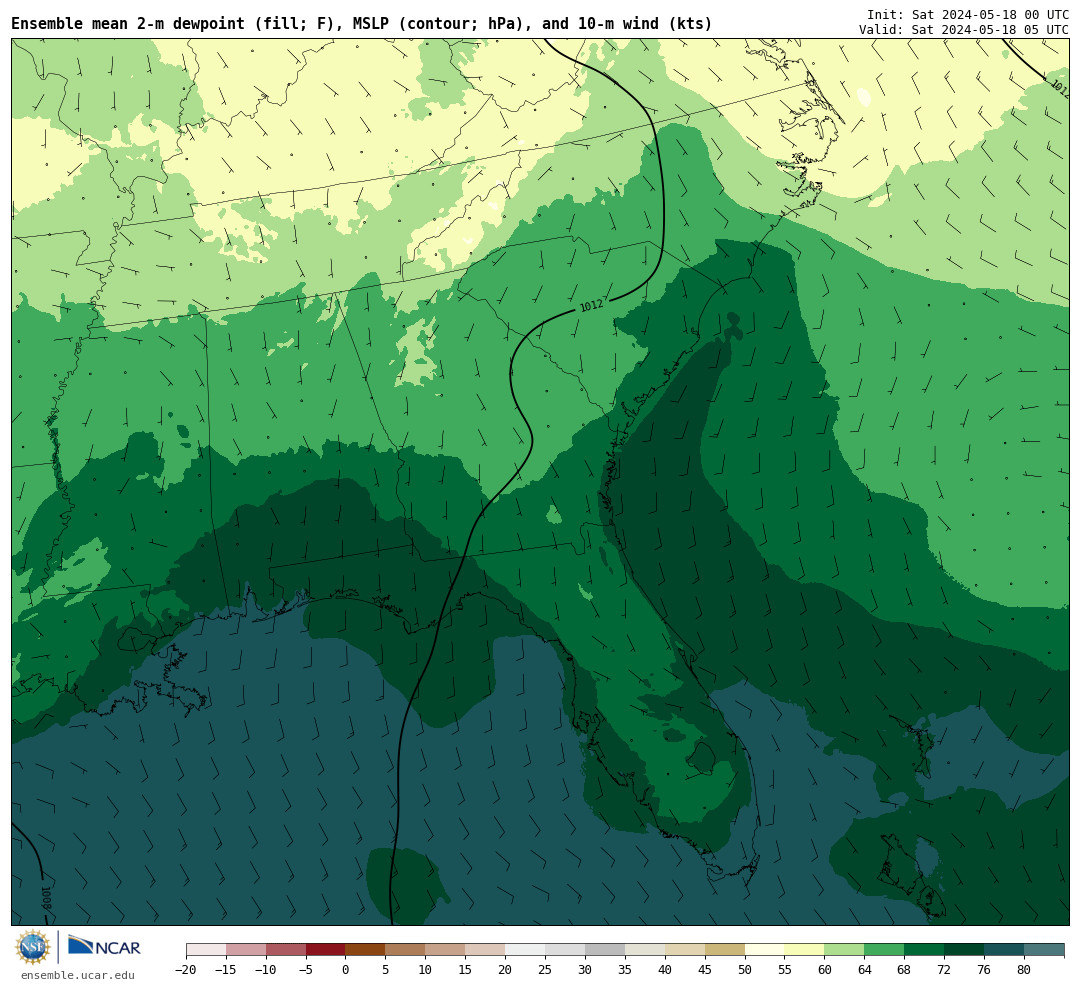Pick the gray 30 to 35 colorbar swatch
The height and width of the screenshot is (988, 1080).
[605, 950]
